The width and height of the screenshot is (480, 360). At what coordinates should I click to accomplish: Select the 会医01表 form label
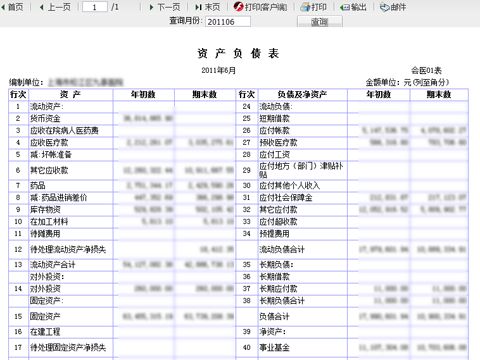pyautogui.click(x=426, y=71)
